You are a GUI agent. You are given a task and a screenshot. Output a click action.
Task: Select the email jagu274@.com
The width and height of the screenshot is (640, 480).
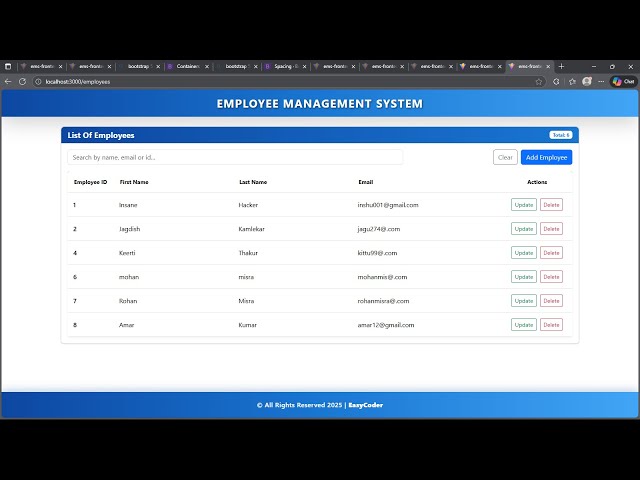[x=379, y=229]
